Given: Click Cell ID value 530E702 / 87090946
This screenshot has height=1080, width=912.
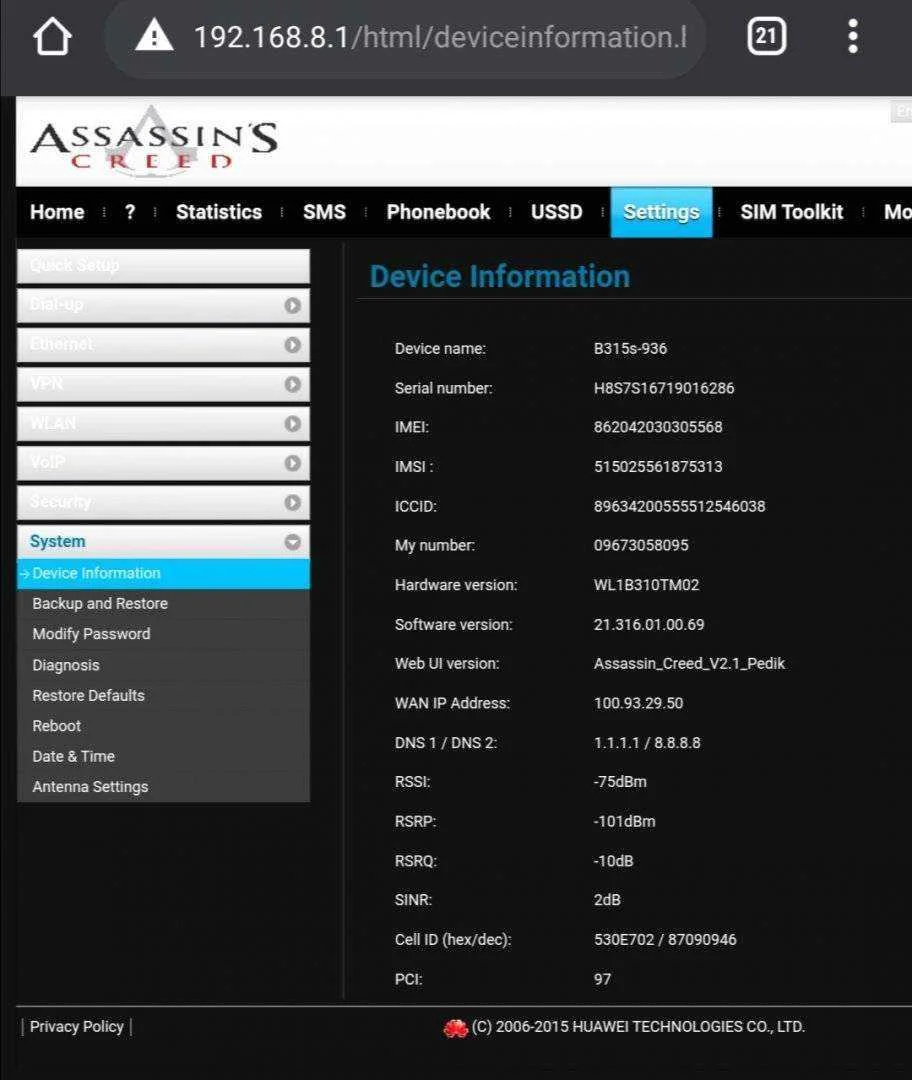Looking at the screenshot, I should click(x=665, y=939).
